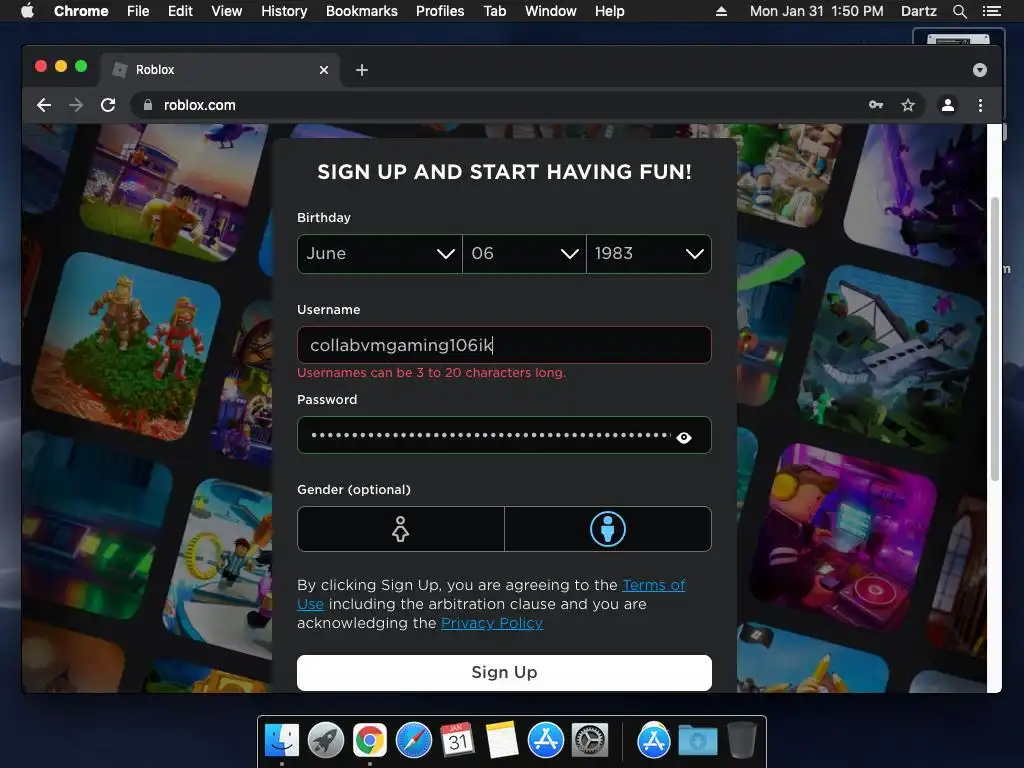Viewport: 1024px width, 768px height.
Task: Click the browser forward arrow
Action: [76, 105]
